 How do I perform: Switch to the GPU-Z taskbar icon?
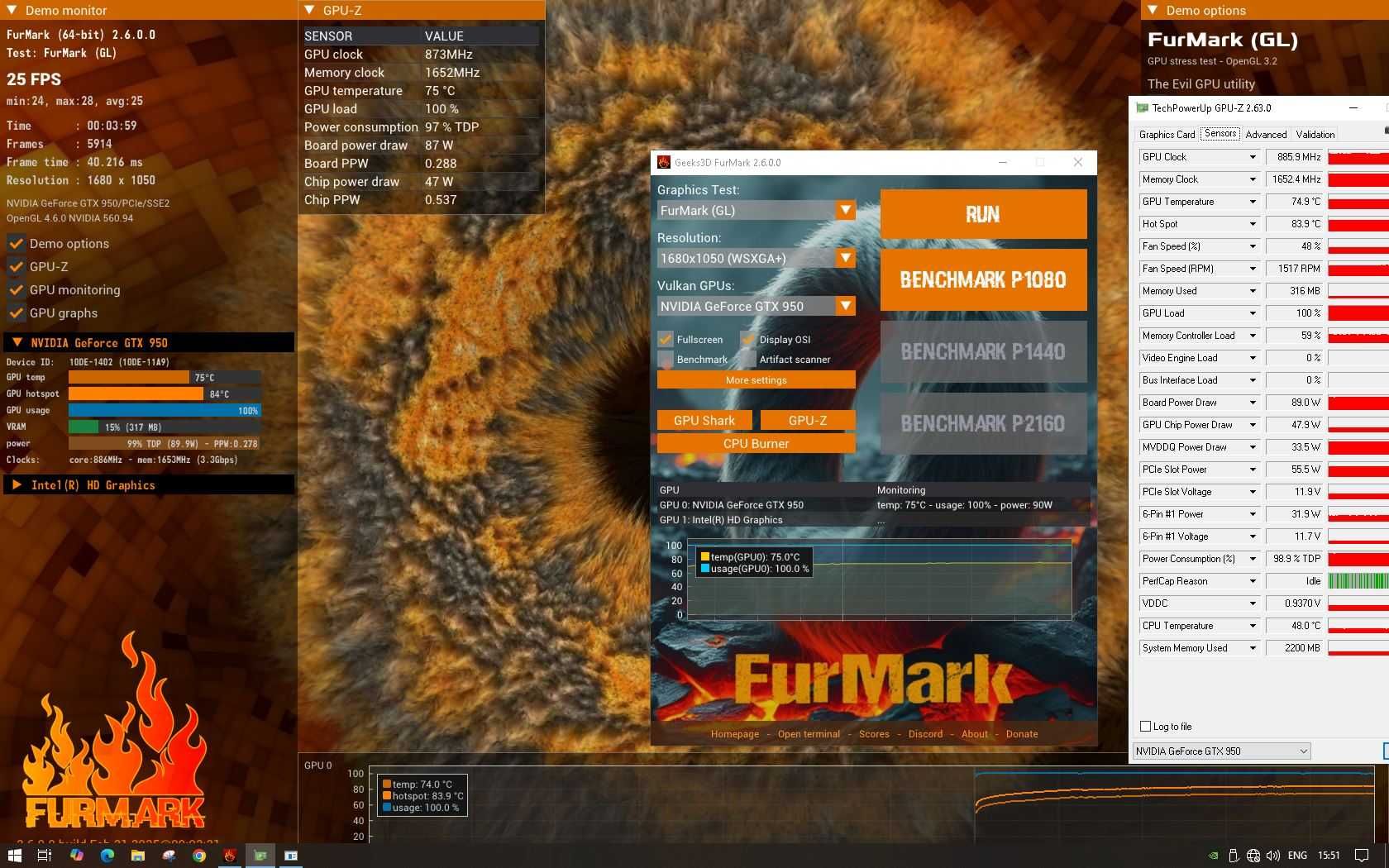pyautogui.click(x=260, y=856)
